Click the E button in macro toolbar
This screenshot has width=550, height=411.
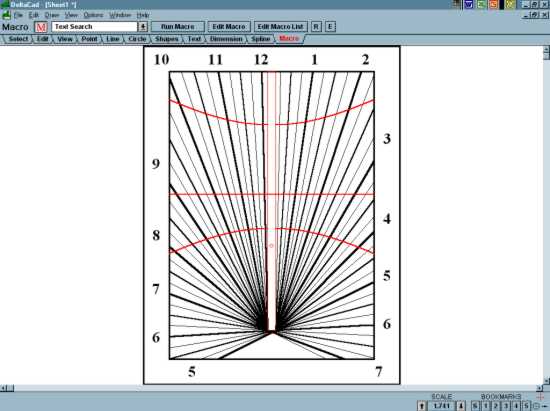(330, 27)
